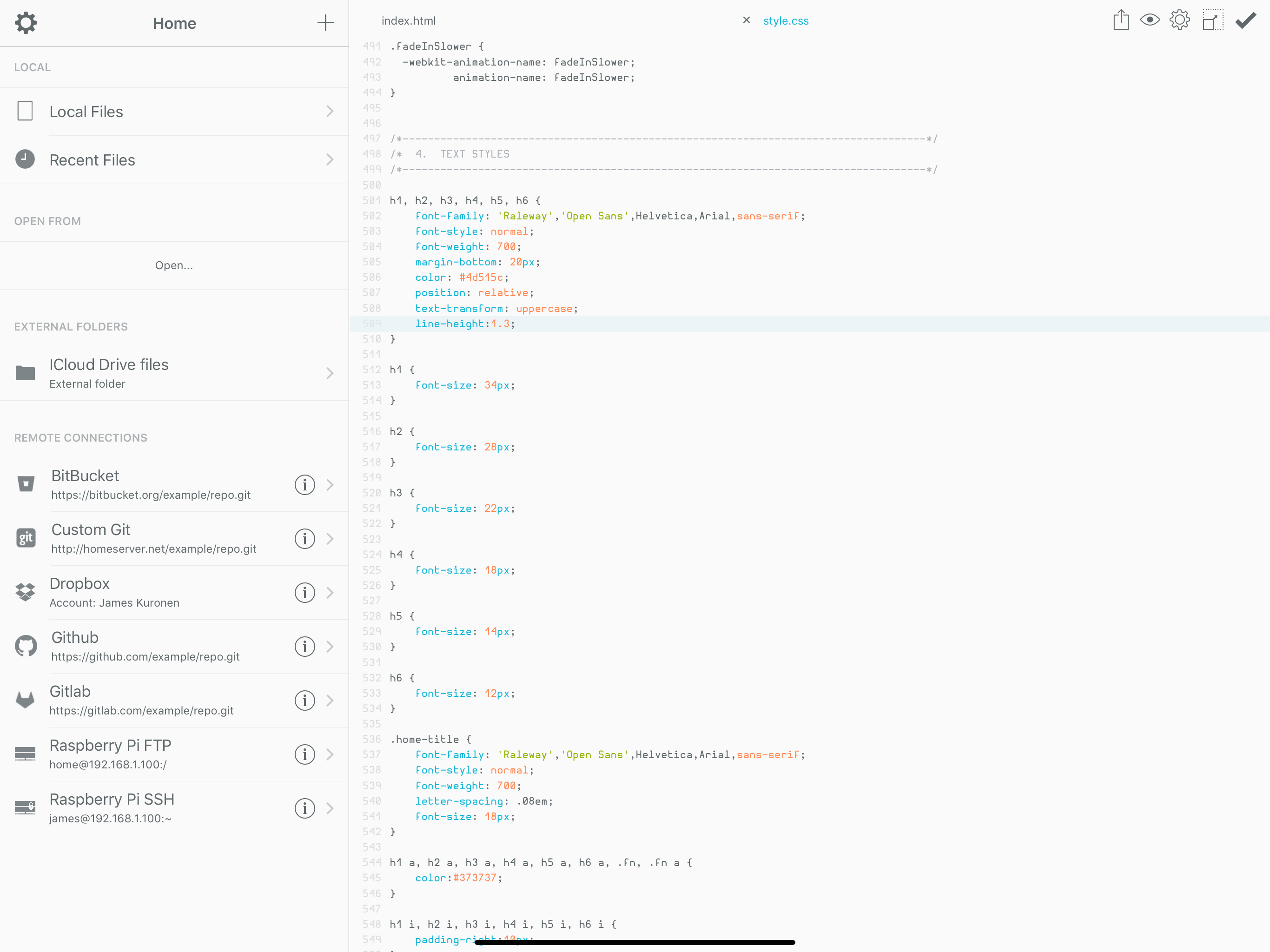This screenshot has width=1270, height=952.
Task: Click the Raspberry Pi SSH server icon
Action: point(25,808)
